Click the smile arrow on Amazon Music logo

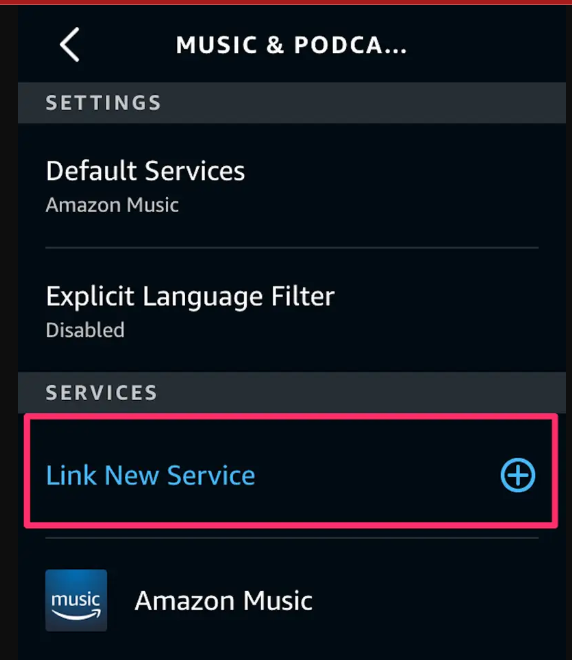point(76,615)
